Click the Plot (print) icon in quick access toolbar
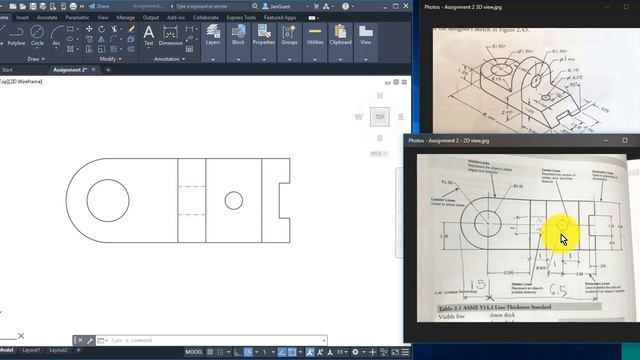The height and width of the screenshot is (360, 640). click(73, 7)
